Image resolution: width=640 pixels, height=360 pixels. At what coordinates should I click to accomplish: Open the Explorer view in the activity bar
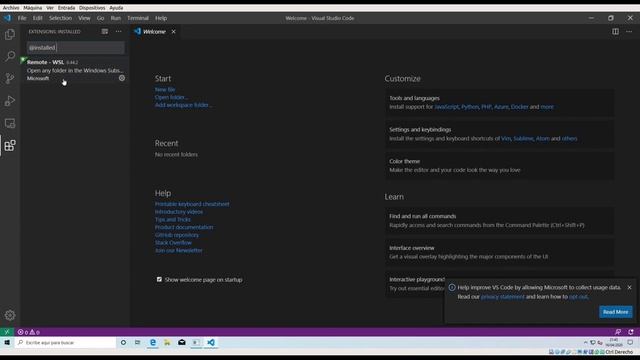(10, 34)
